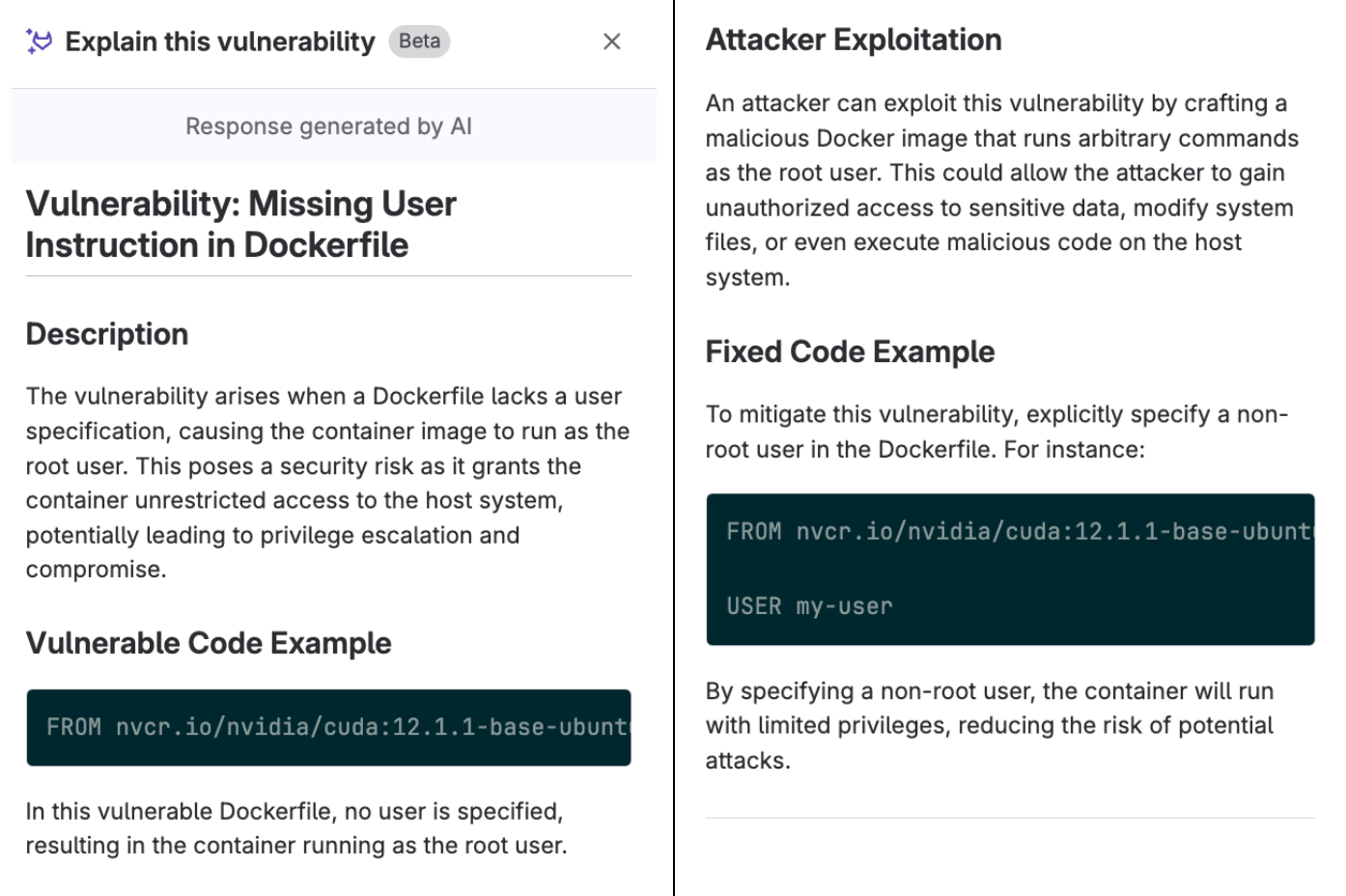Click the Description heading
The height and width of the screenshot is (896, 1346).
pos(107,334)
